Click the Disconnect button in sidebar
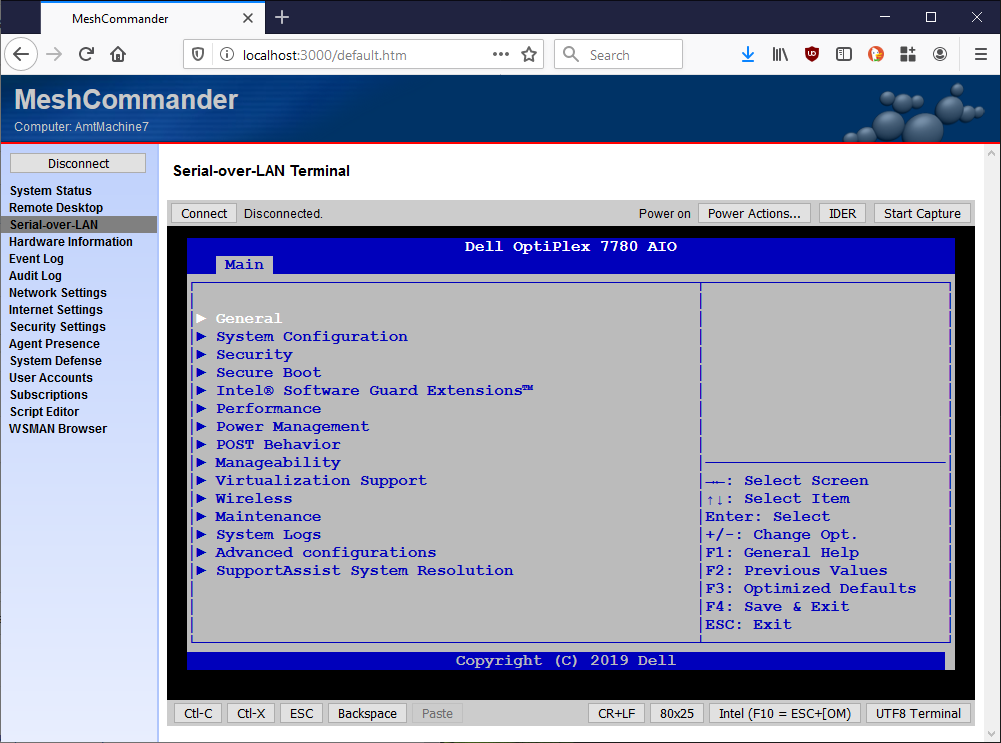 point(78,163)
